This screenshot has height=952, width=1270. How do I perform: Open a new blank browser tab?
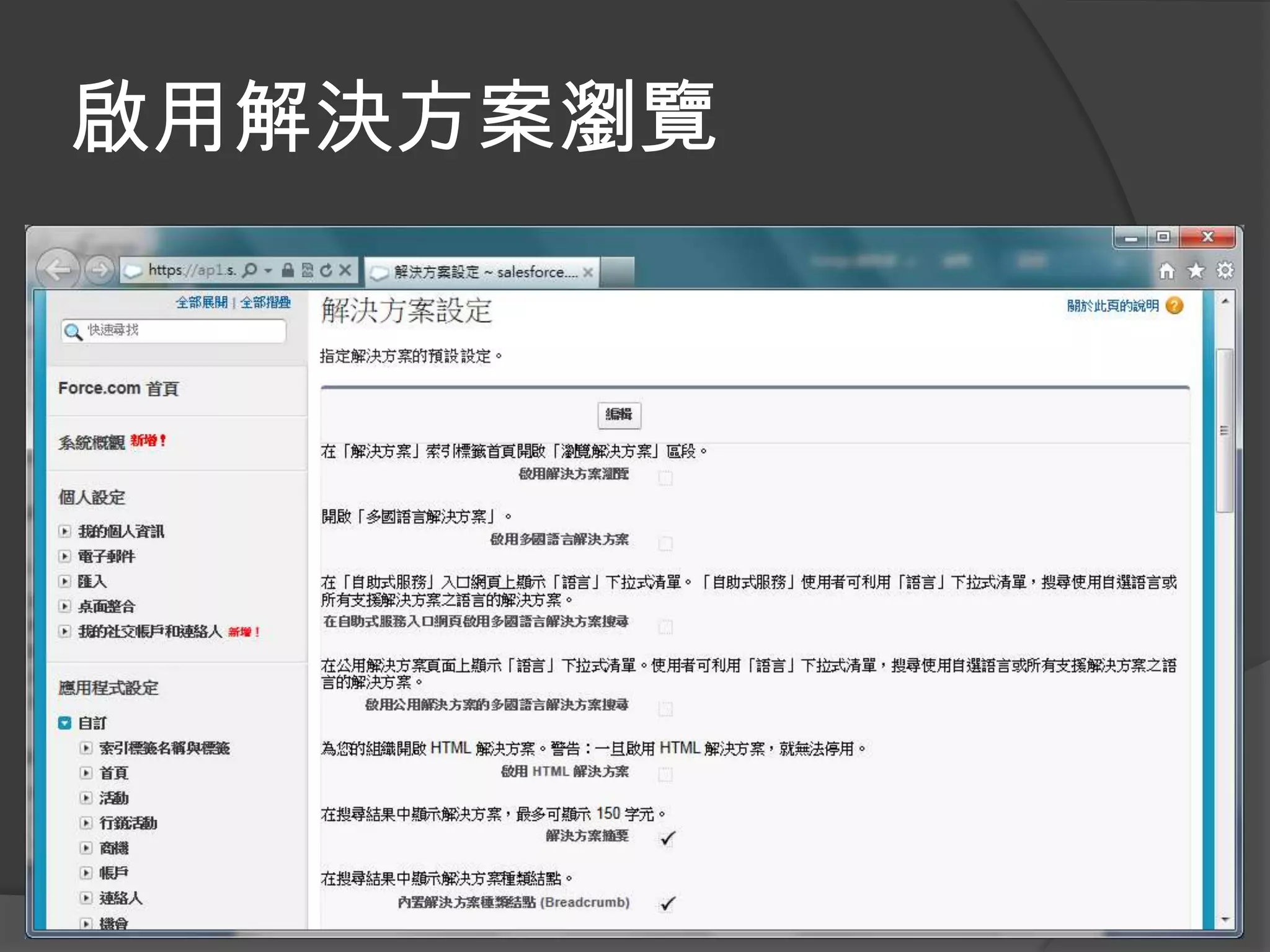click(x=617, y=272)
